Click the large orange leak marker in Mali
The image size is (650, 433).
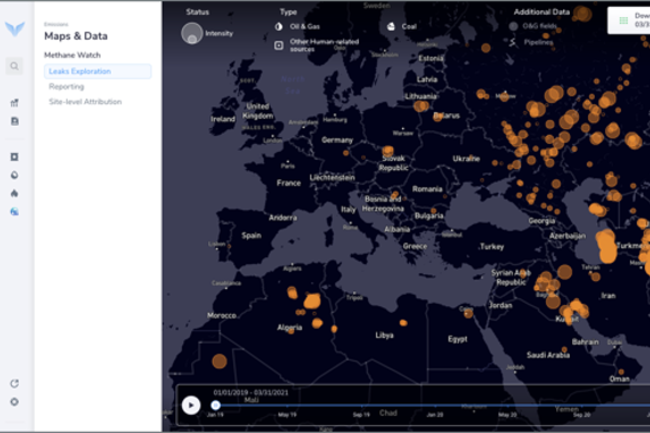click(x=219, y=361)
